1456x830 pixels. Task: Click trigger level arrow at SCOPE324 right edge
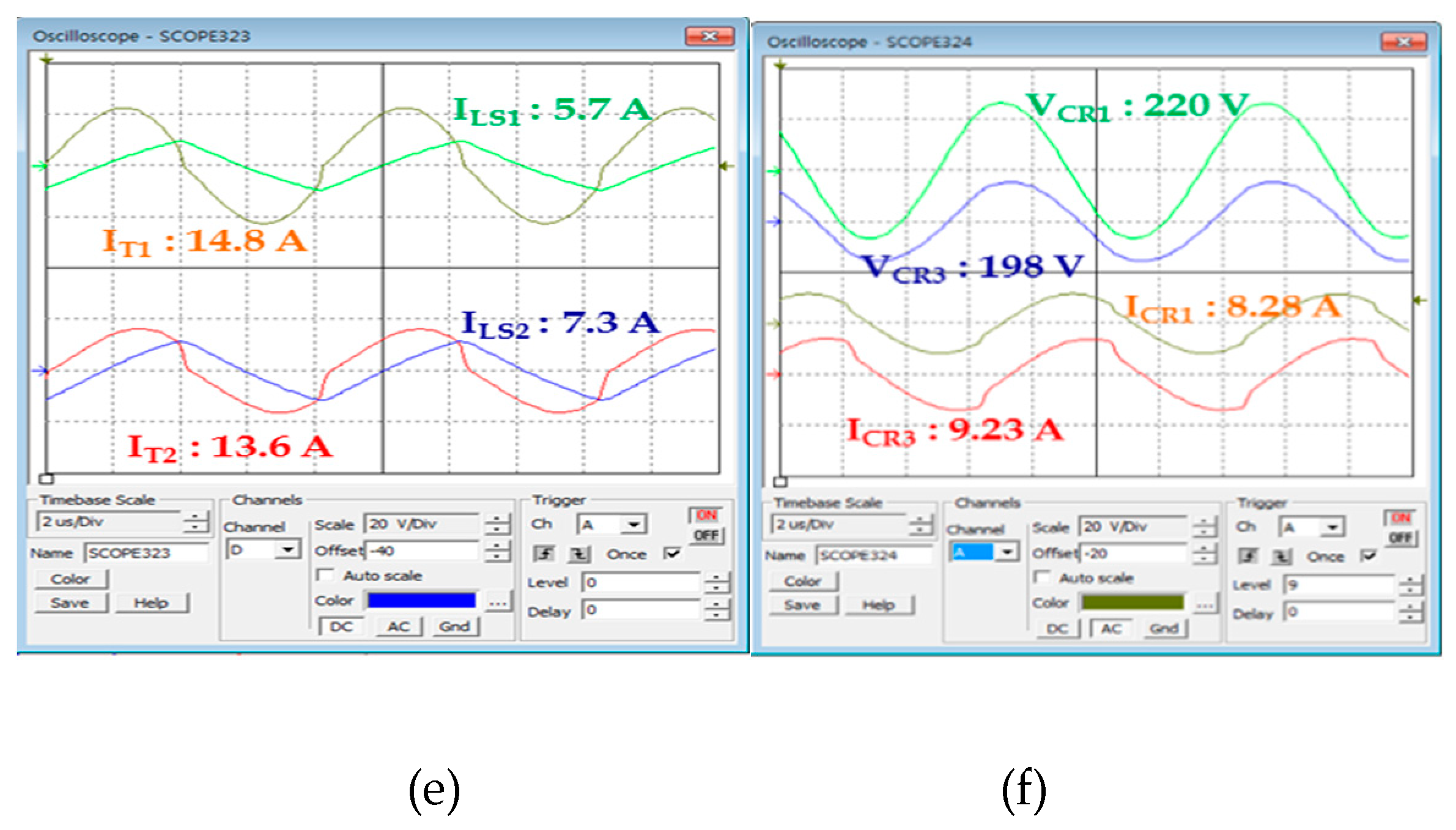tap(1421, 300)
